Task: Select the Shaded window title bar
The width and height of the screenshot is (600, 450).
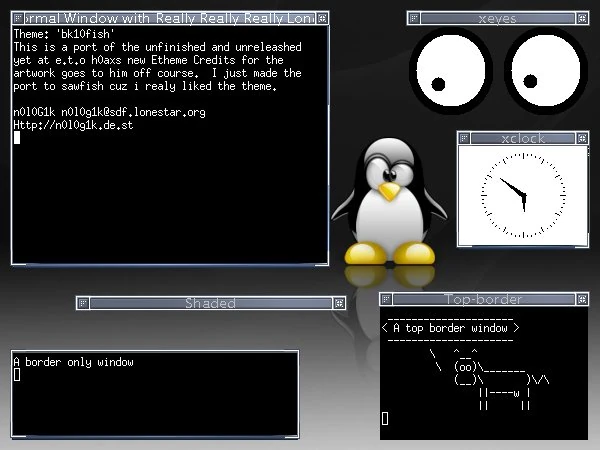Action: pyautogui.click(x=211, y=303)
